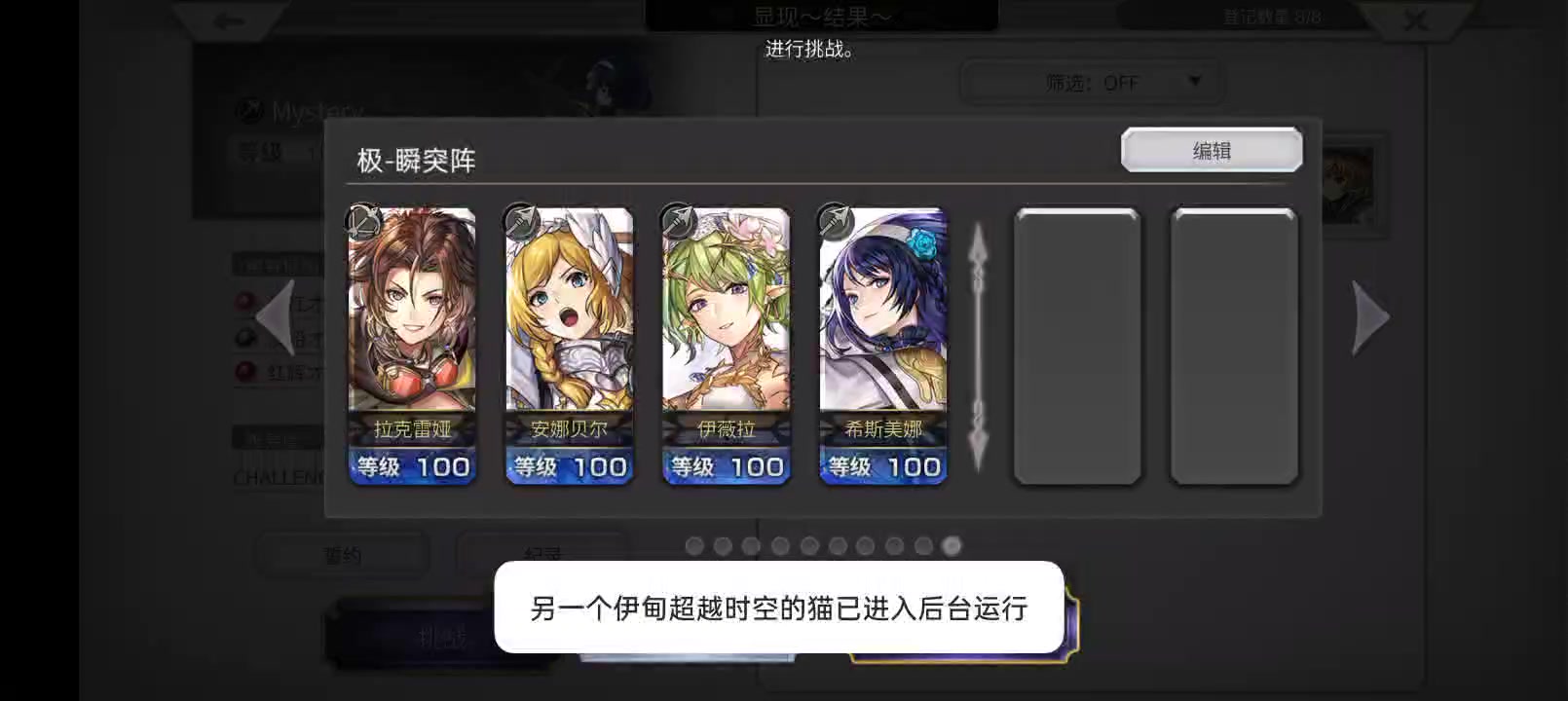This screenshot has height=701, width=1568.
Task: Tap the first empty sub-member slot
Action: (1077, 346)
